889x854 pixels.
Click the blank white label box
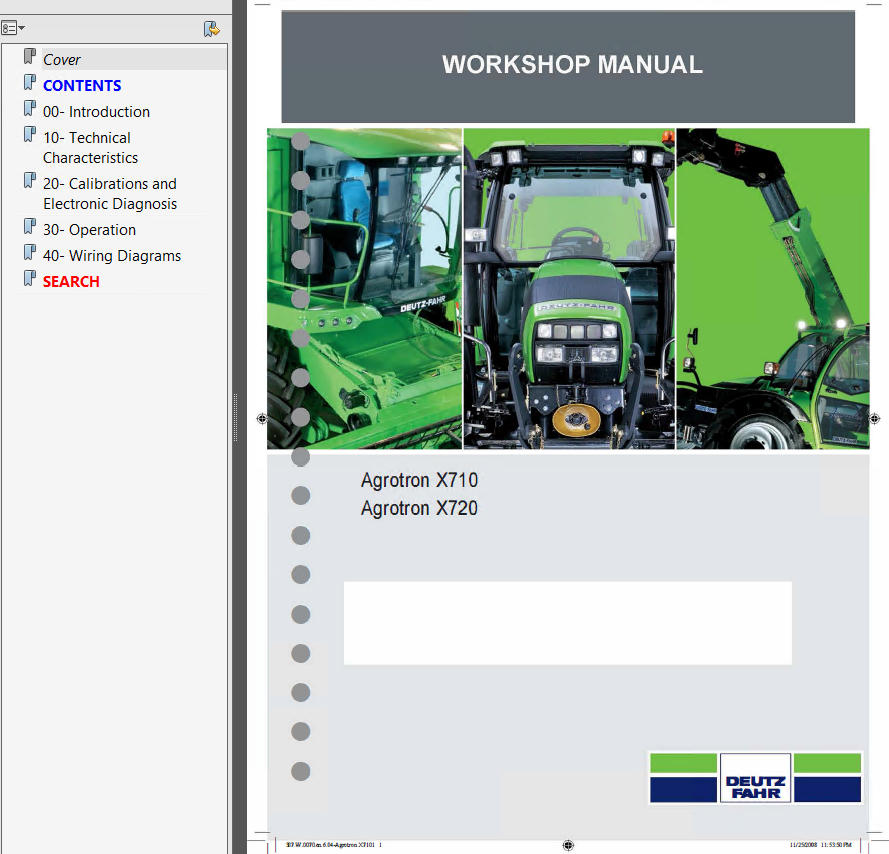(568, 623)
